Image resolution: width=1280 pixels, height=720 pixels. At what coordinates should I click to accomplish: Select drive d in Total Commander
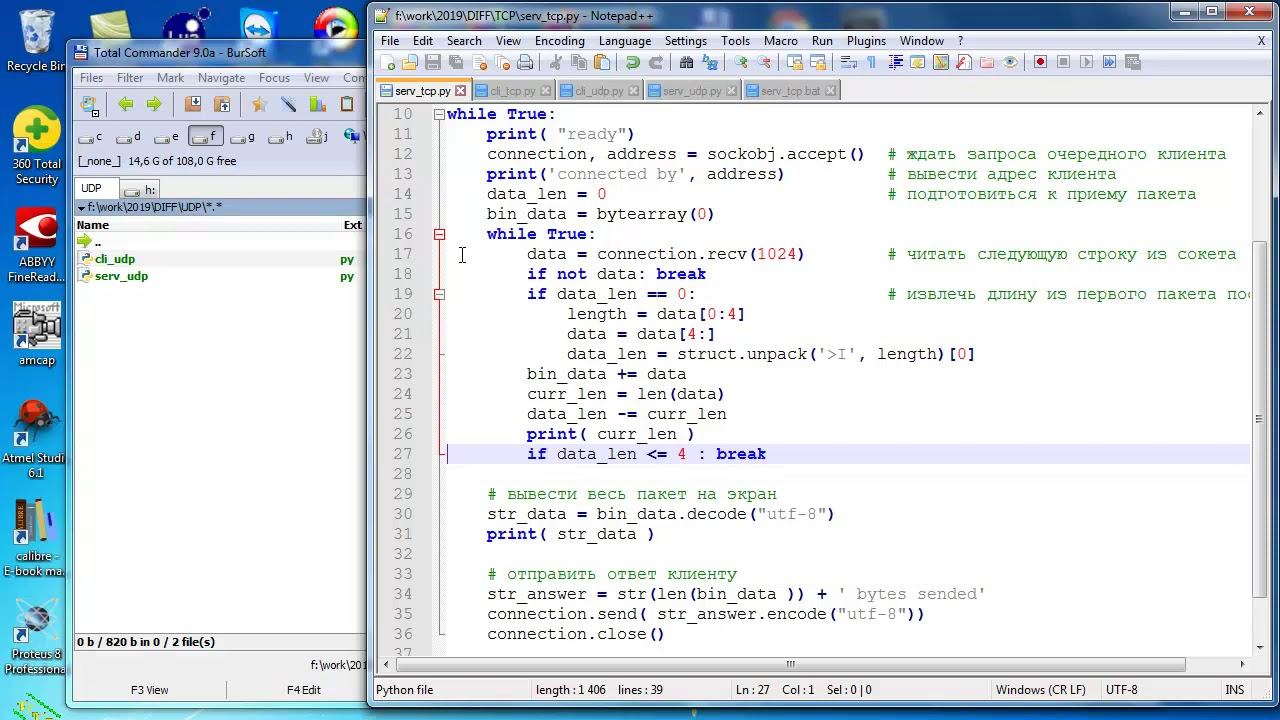point(129,137)
